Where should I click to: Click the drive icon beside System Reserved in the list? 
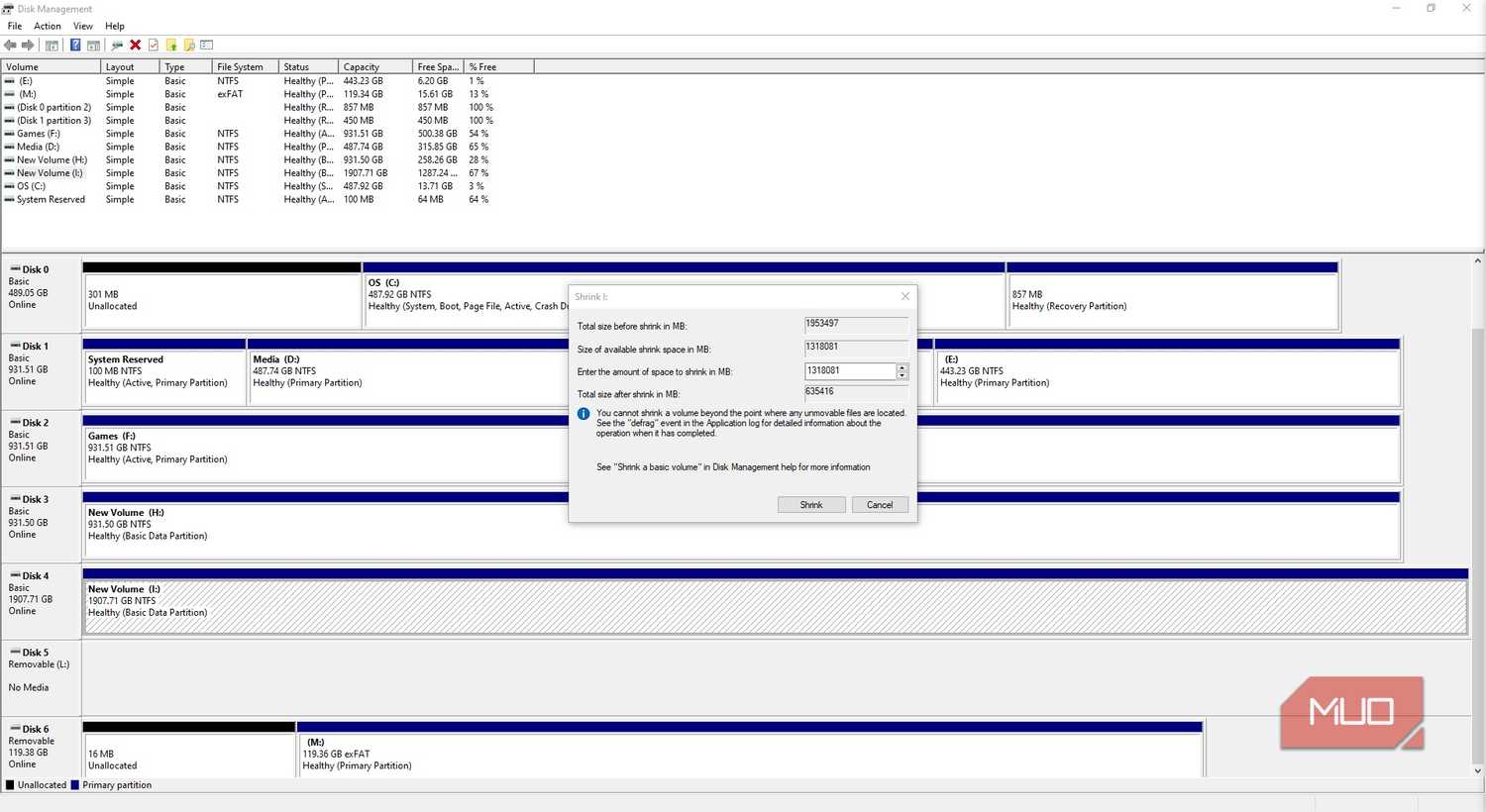coord(10,199)
